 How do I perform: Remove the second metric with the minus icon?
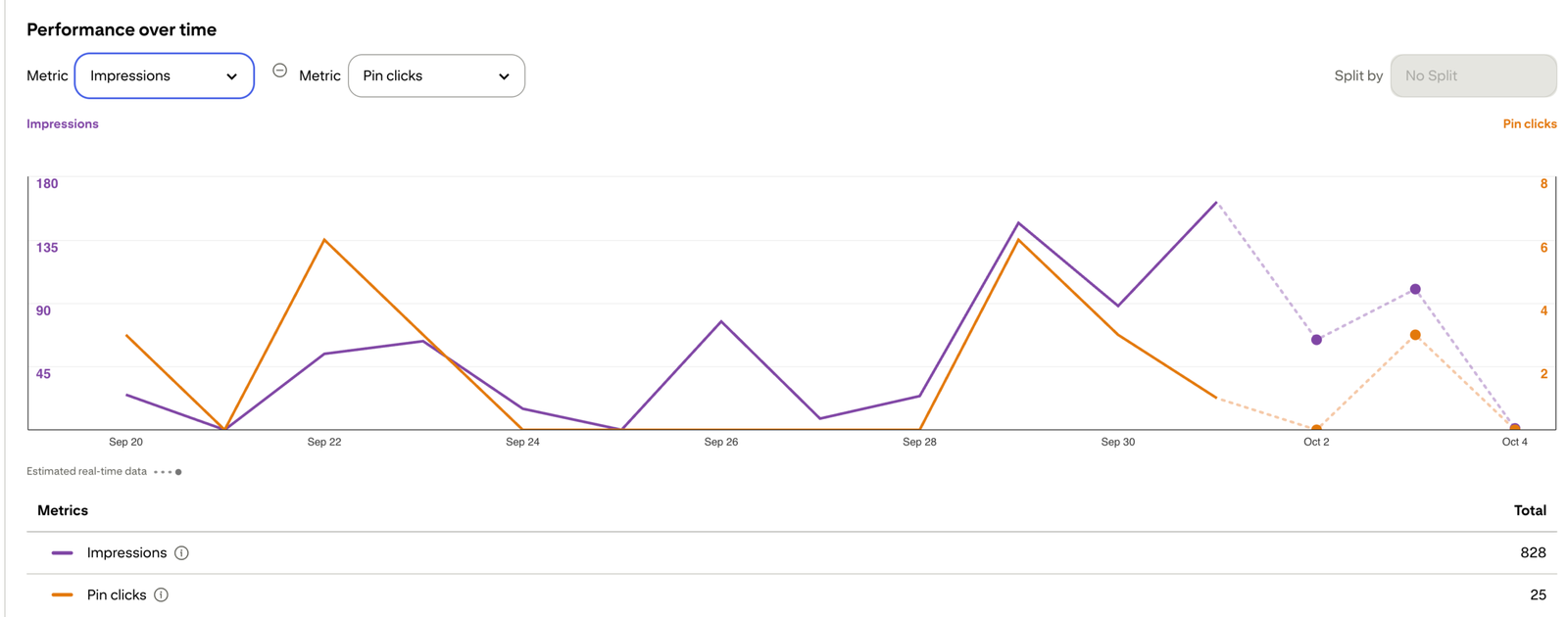tap(279, 71)
